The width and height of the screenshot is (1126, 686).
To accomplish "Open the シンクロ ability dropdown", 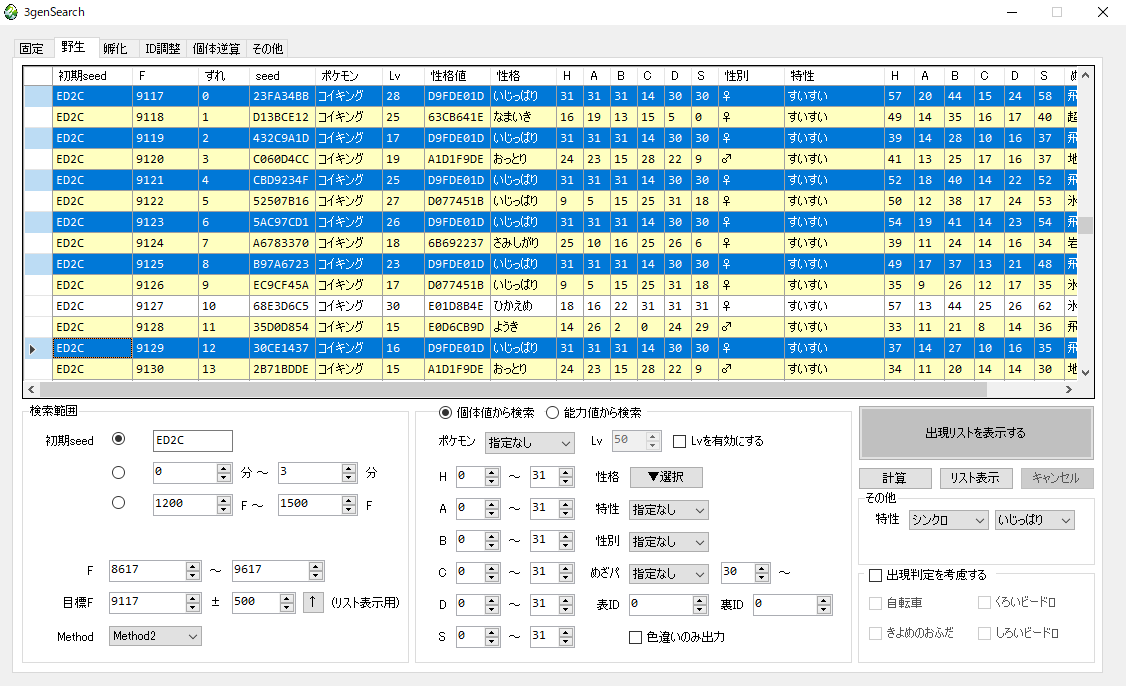I will [x=948, y=520].
